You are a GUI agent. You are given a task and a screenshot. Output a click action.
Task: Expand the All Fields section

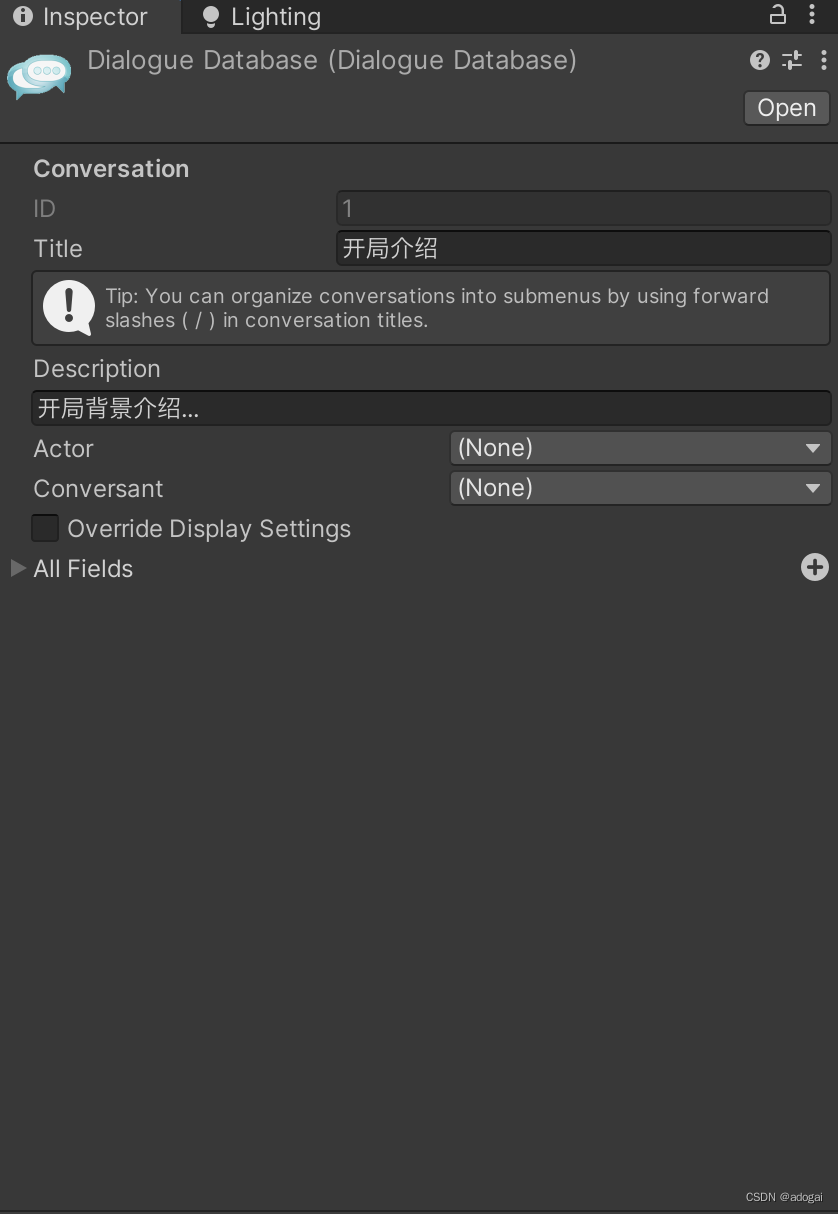coord(17,568)
